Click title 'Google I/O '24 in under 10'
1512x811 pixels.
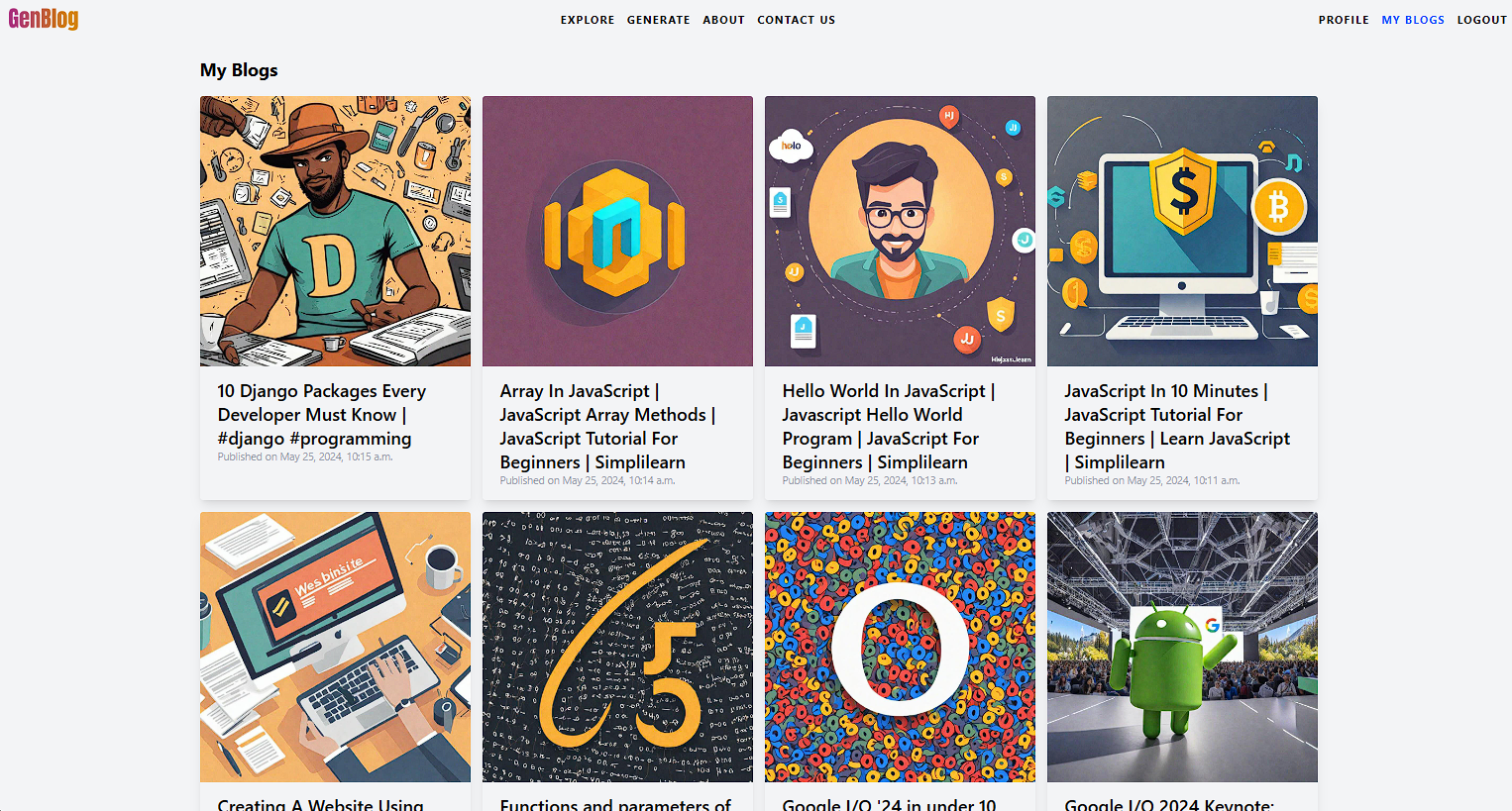(889, 804)
